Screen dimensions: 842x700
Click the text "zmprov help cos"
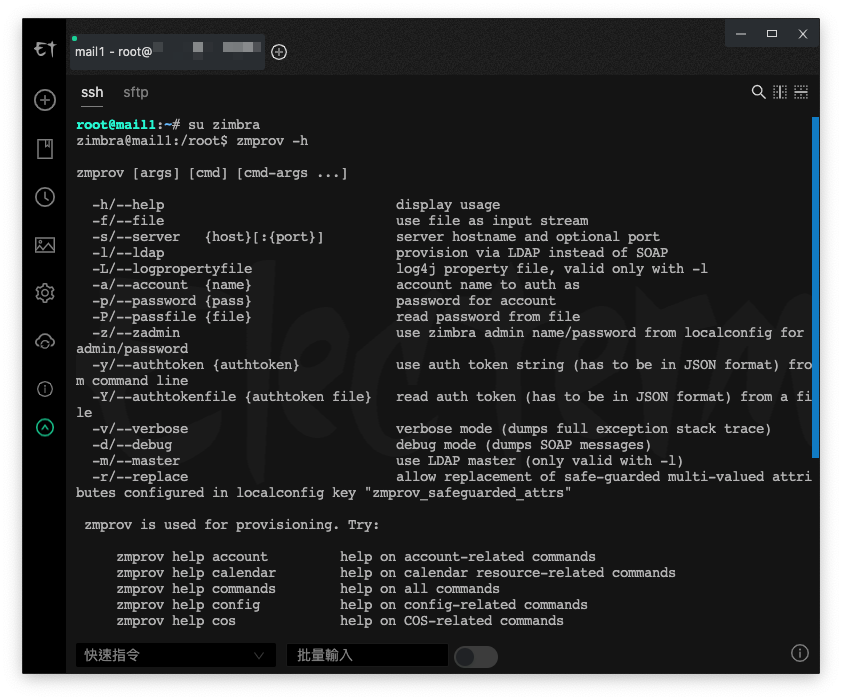pyautogui.click(x=176, y=621)
